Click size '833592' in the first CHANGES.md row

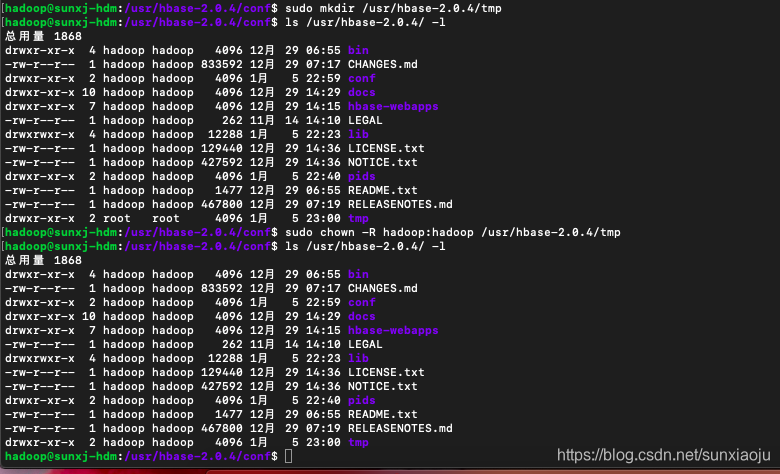222,64
